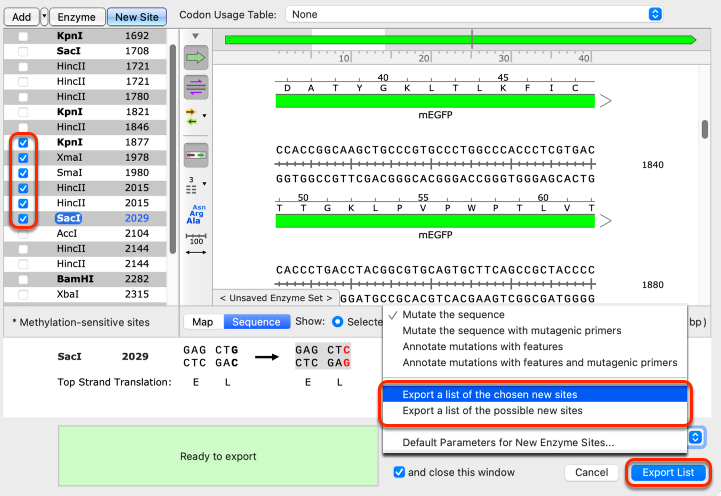The width and height of the screenshot is (721, 496).
Task: Click the upper green mEGFP feature bar
Action: click(x=435, y=101)
